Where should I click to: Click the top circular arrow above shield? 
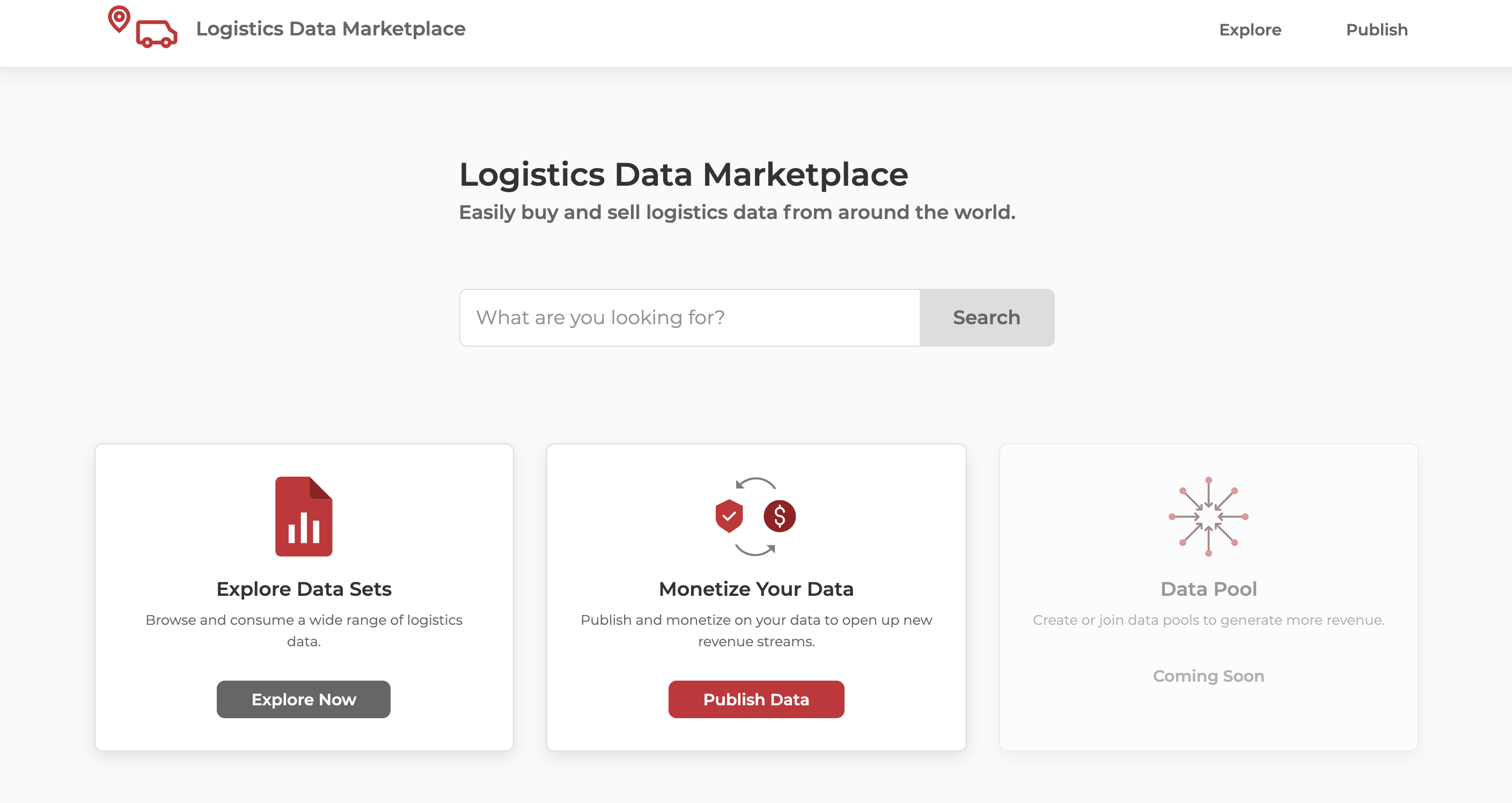[756, 484]
